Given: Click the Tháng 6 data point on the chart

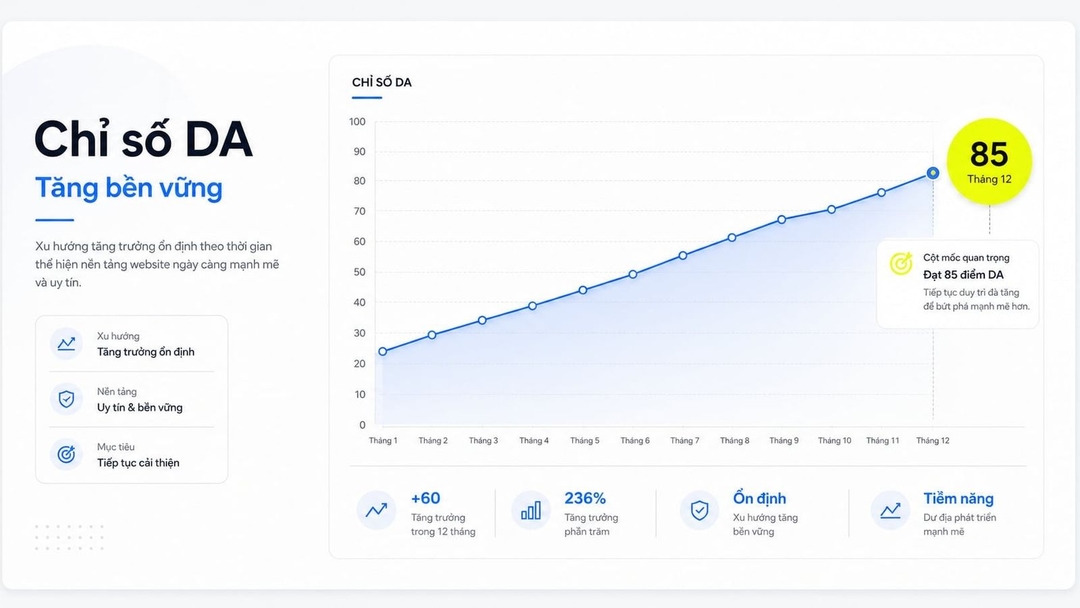Looking at the screenshot, I should [x=633, y=274].
